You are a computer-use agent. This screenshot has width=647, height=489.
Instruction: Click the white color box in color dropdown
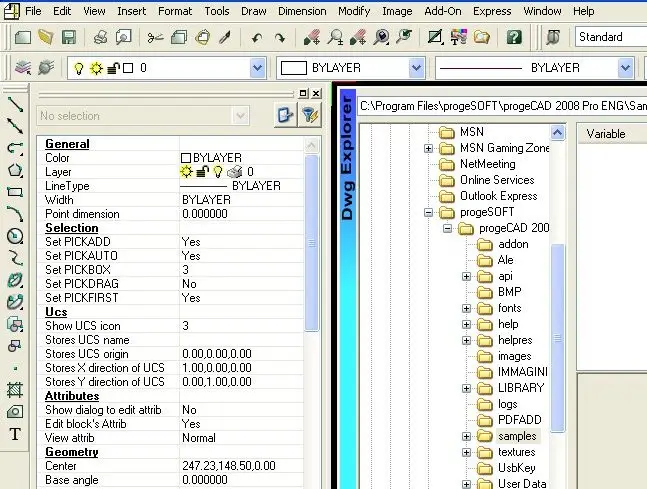(293, 68)
